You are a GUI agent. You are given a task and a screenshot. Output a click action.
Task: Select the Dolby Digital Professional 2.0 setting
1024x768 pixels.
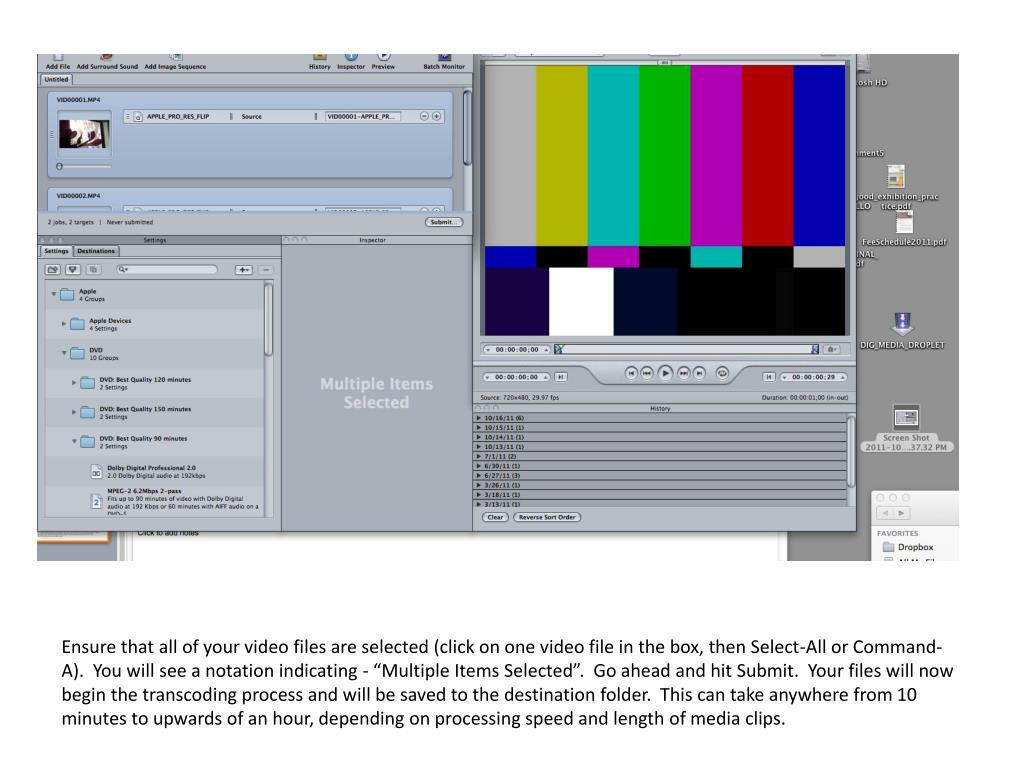click(155, 472)
